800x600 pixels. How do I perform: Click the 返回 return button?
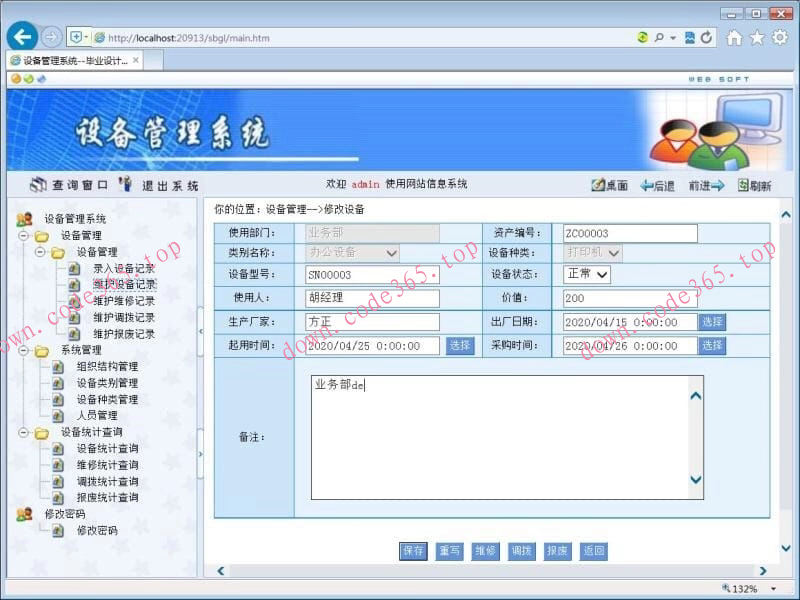594,550
